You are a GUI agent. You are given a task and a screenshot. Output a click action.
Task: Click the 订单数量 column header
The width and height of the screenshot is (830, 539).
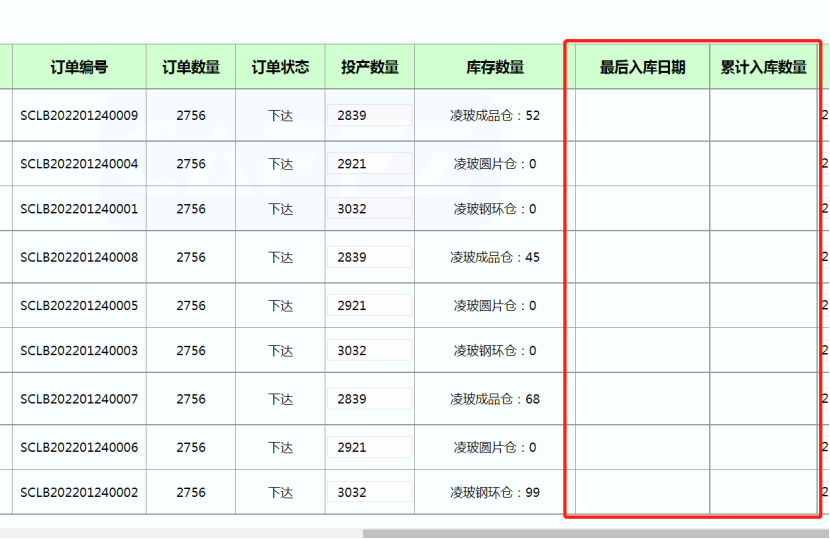pyautogui.click(x=191, y=67)
